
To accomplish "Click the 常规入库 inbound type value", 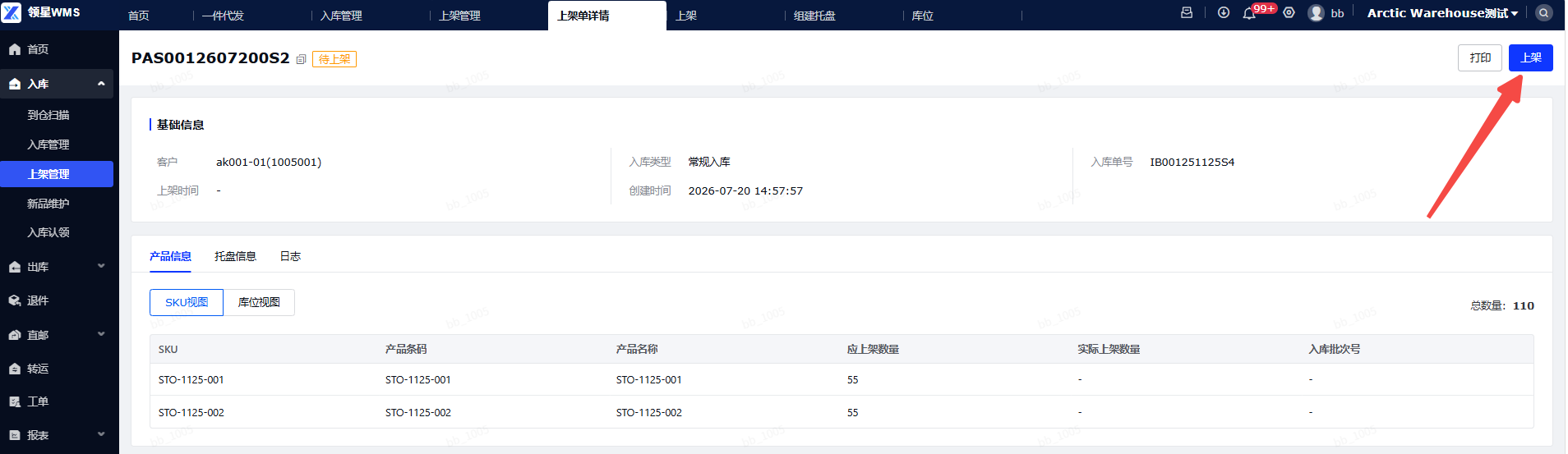I will click(x=709, y=162).
